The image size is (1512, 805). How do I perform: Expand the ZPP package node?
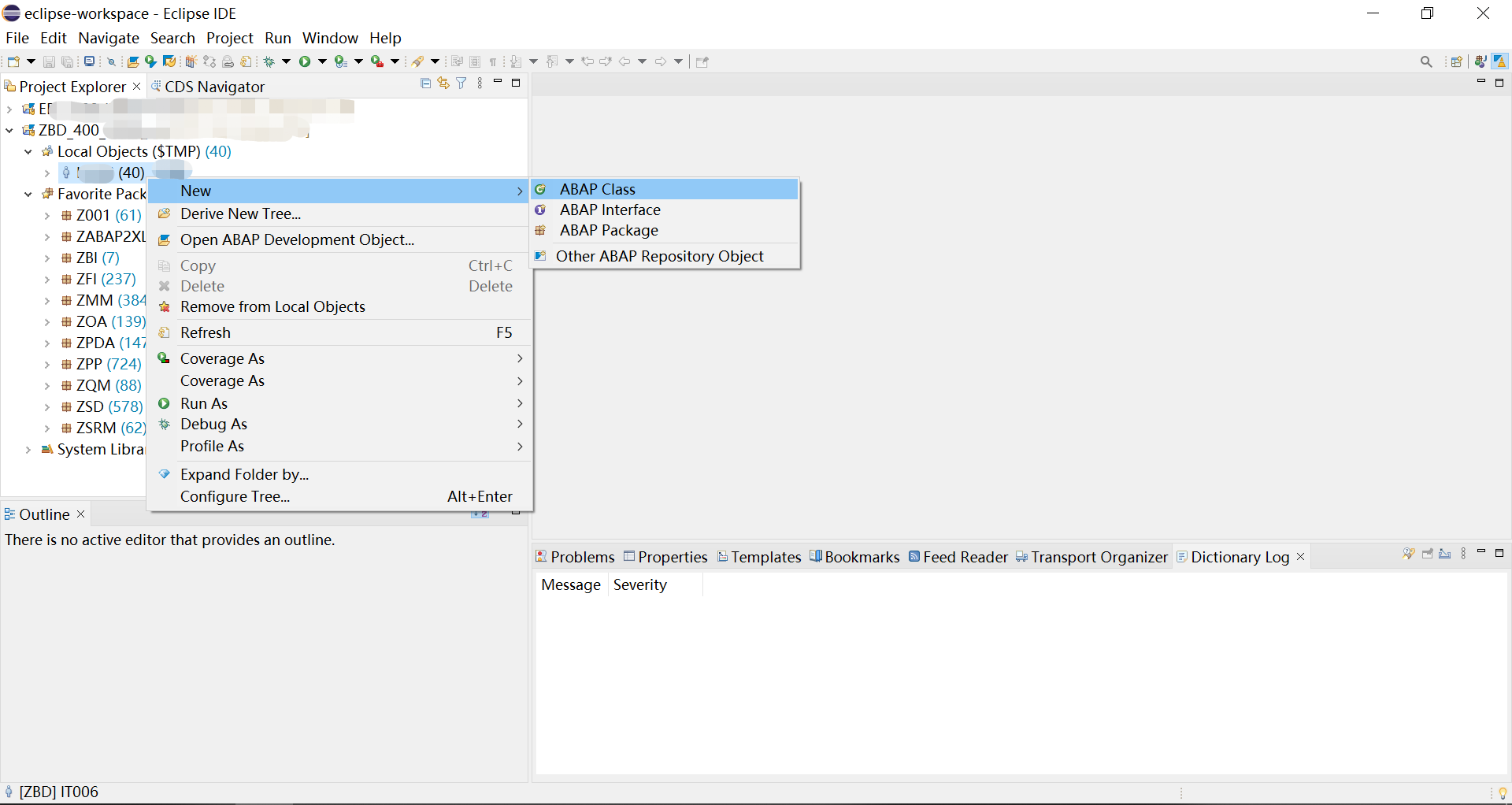point(48,364)
